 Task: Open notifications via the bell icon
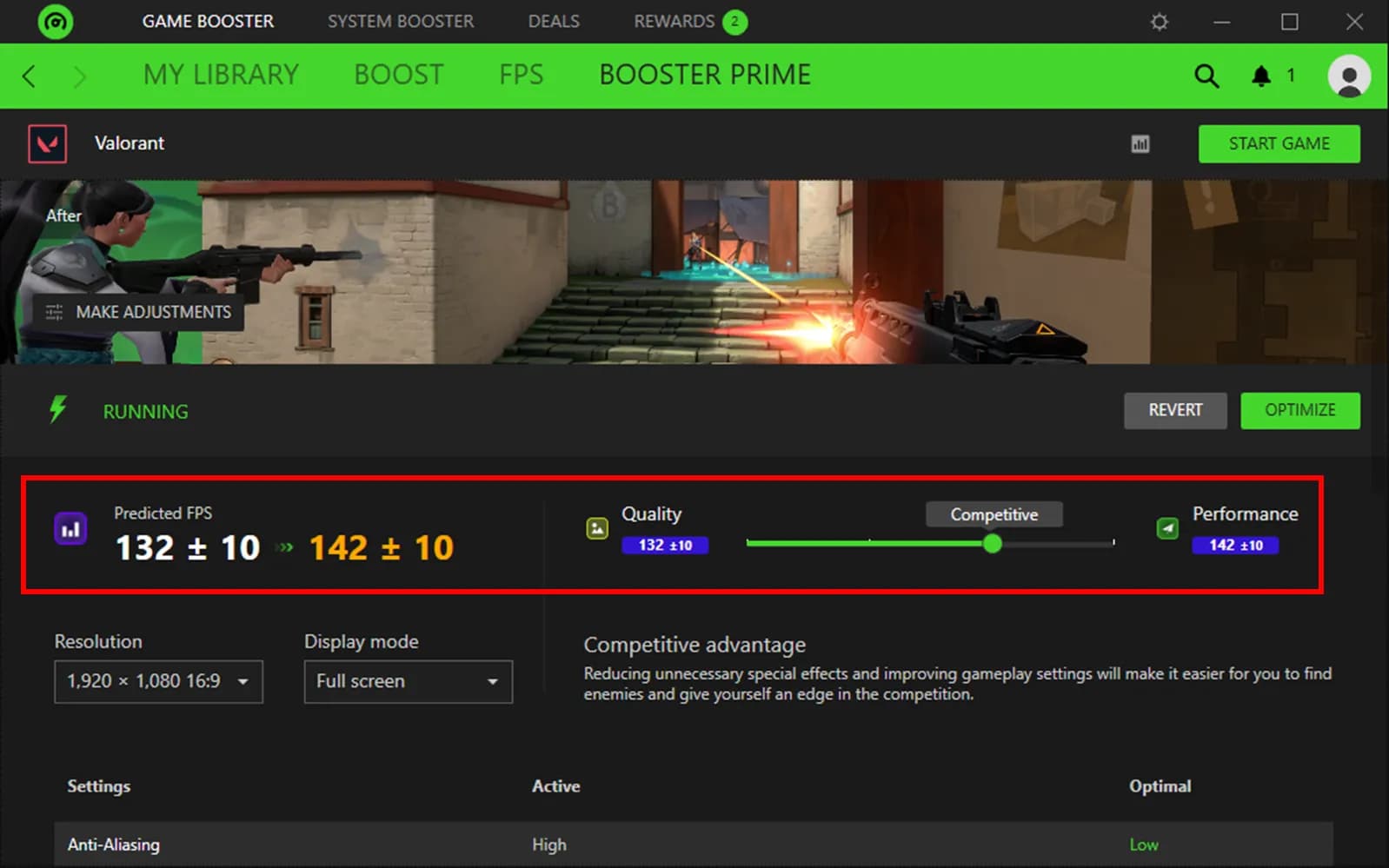[x=1260, y=76]
